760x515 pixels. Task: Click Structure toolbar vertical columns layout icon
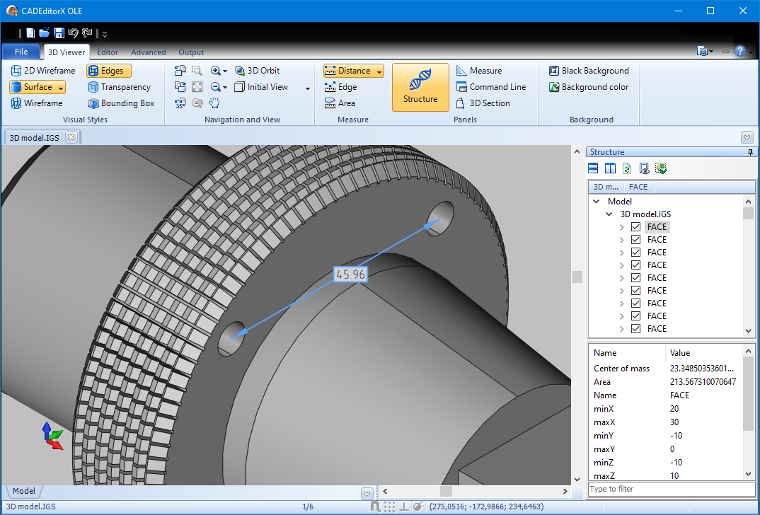(x=610, y=168)
